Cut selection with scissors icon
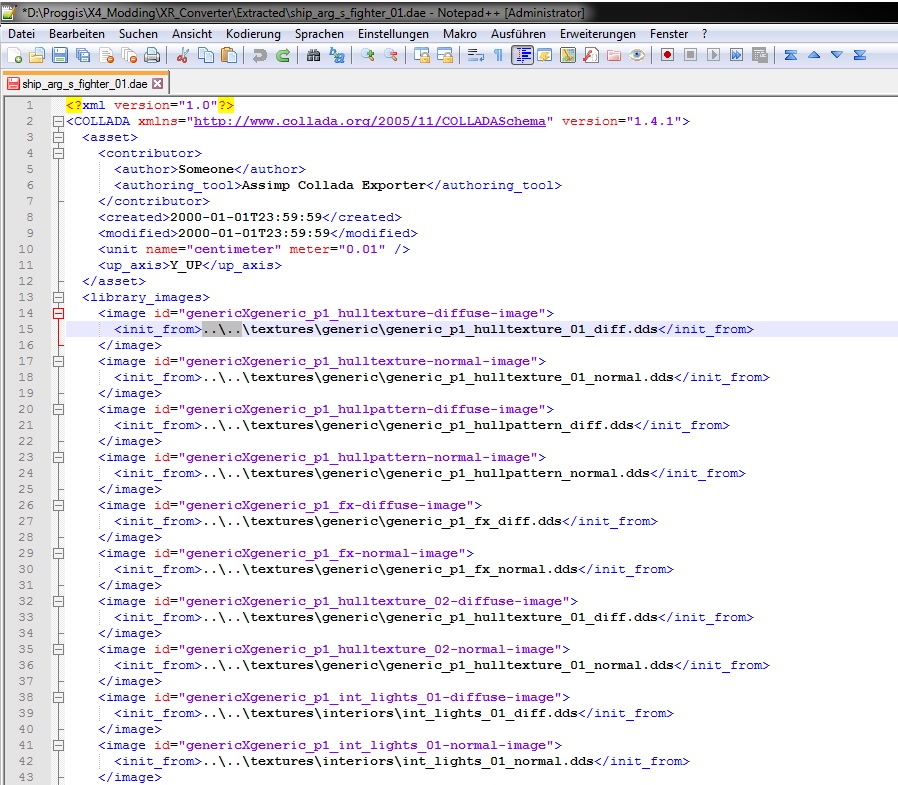The image size is (898, 785). coord(183,56)
